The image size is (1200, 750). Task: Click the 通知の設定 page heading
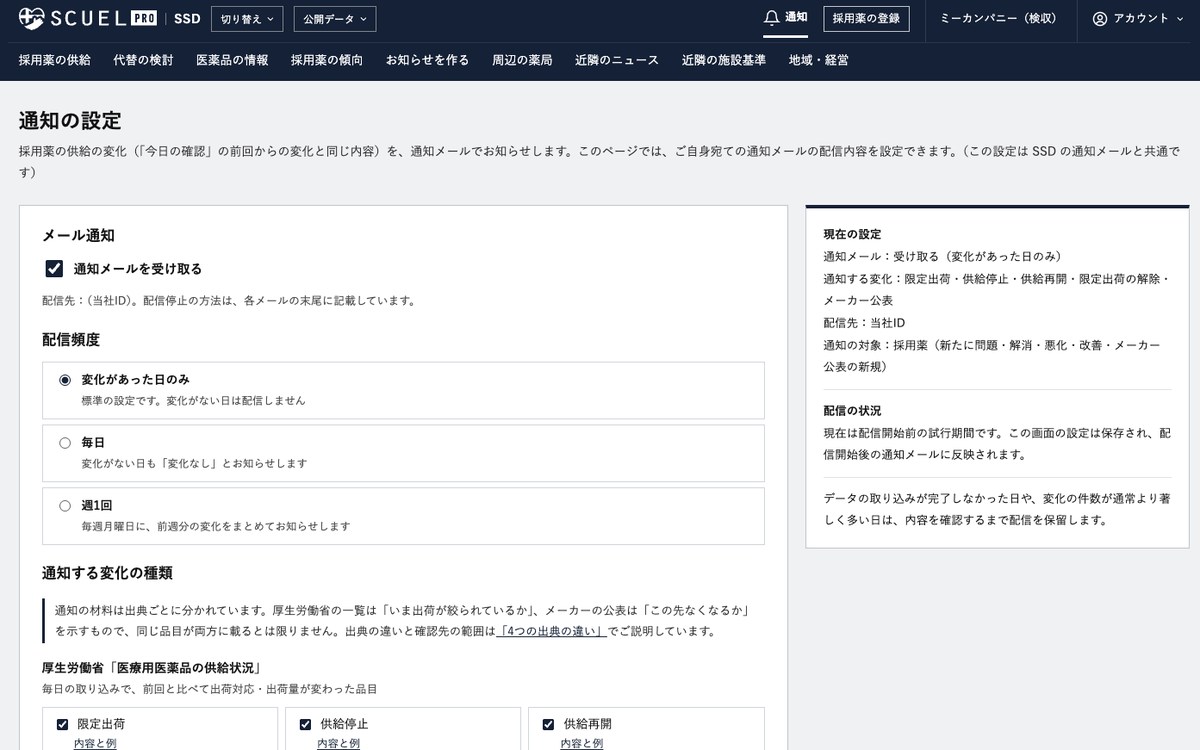click(70, 121)
